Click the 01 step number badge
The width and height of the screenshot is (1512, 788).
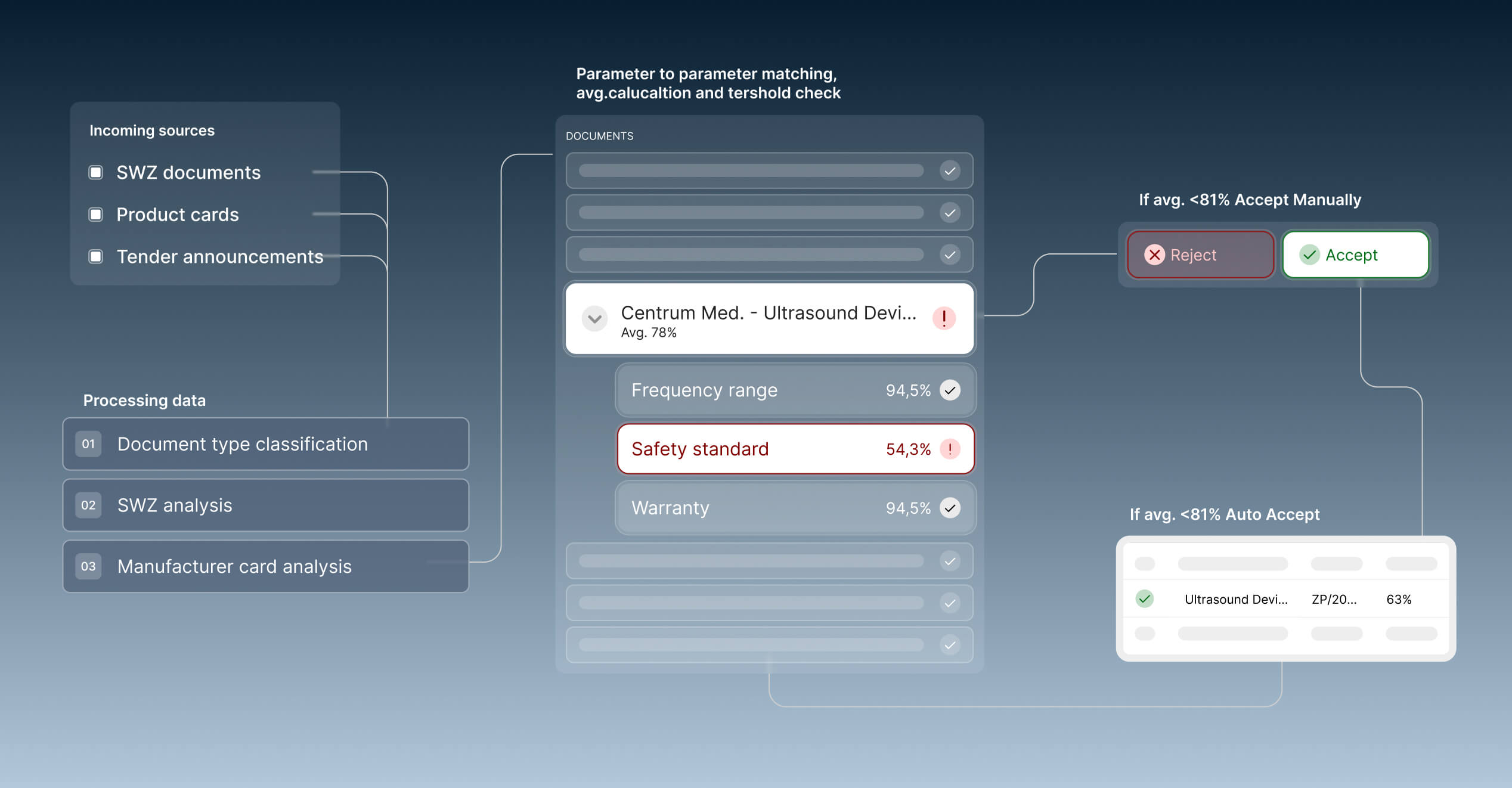click(x=88, y=444)
